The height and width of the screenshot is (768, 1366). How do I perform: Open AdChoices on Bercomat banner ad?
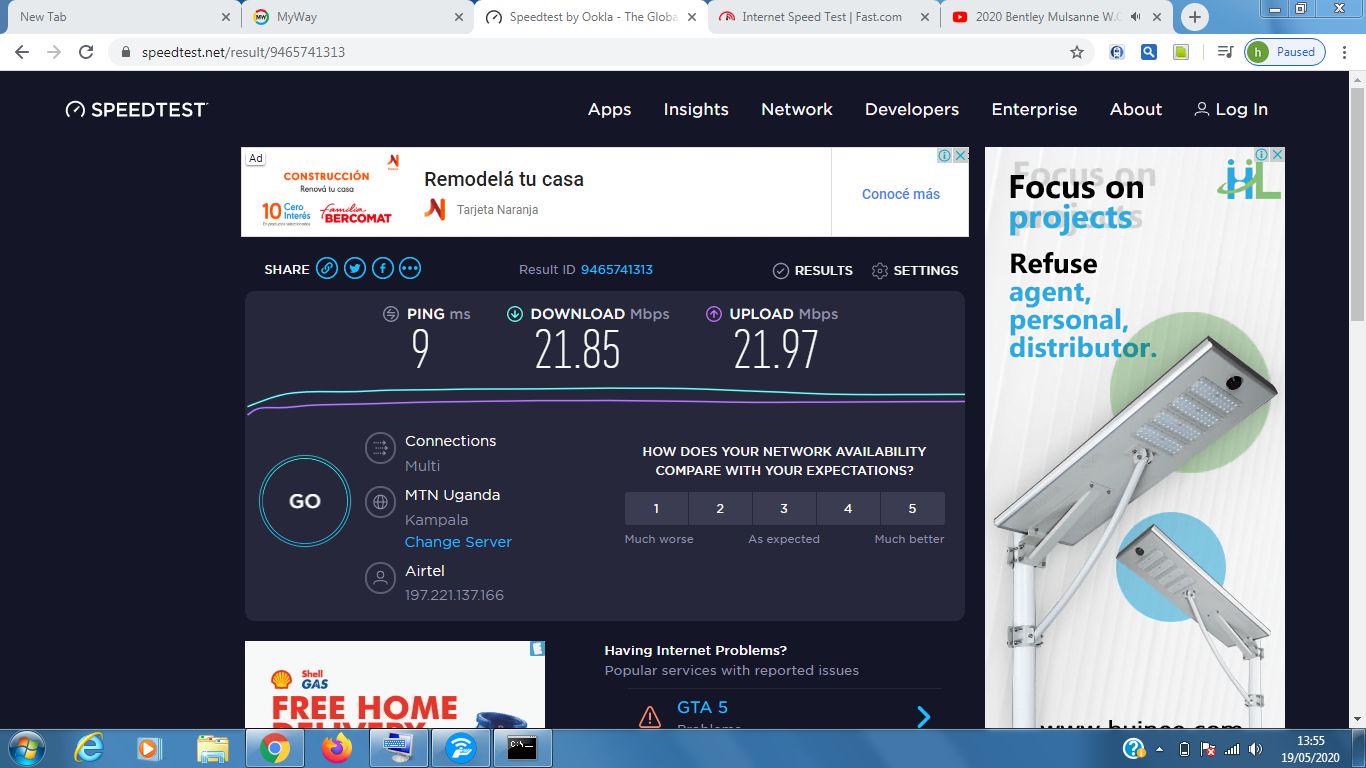[944, 156]
